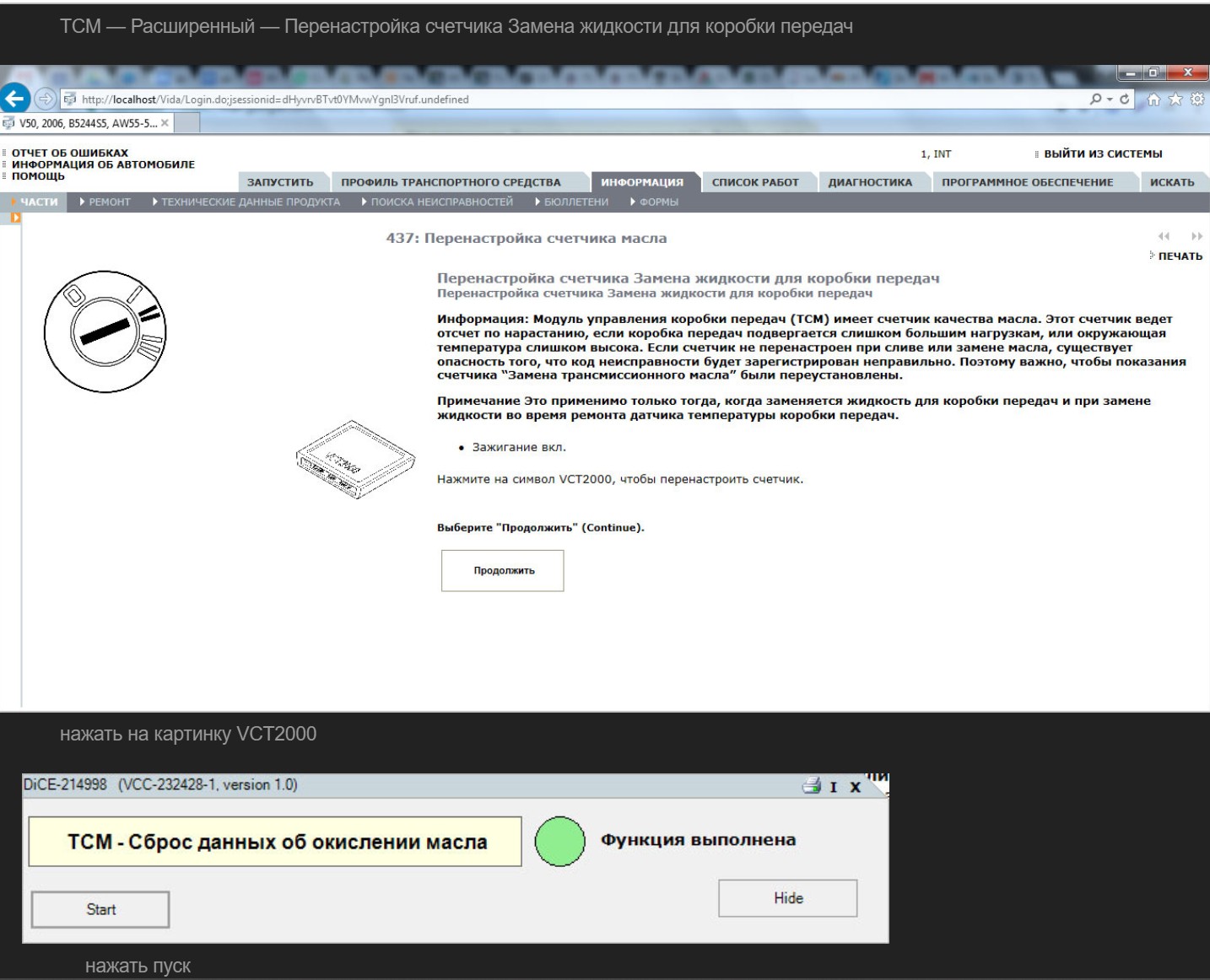The height and width of the screenshot is (980, 1210).
Task: Open the ПРОГРАММНОЕ ОБЕСПЕЧЕНИЕ tab
Action: (1027, 182)
